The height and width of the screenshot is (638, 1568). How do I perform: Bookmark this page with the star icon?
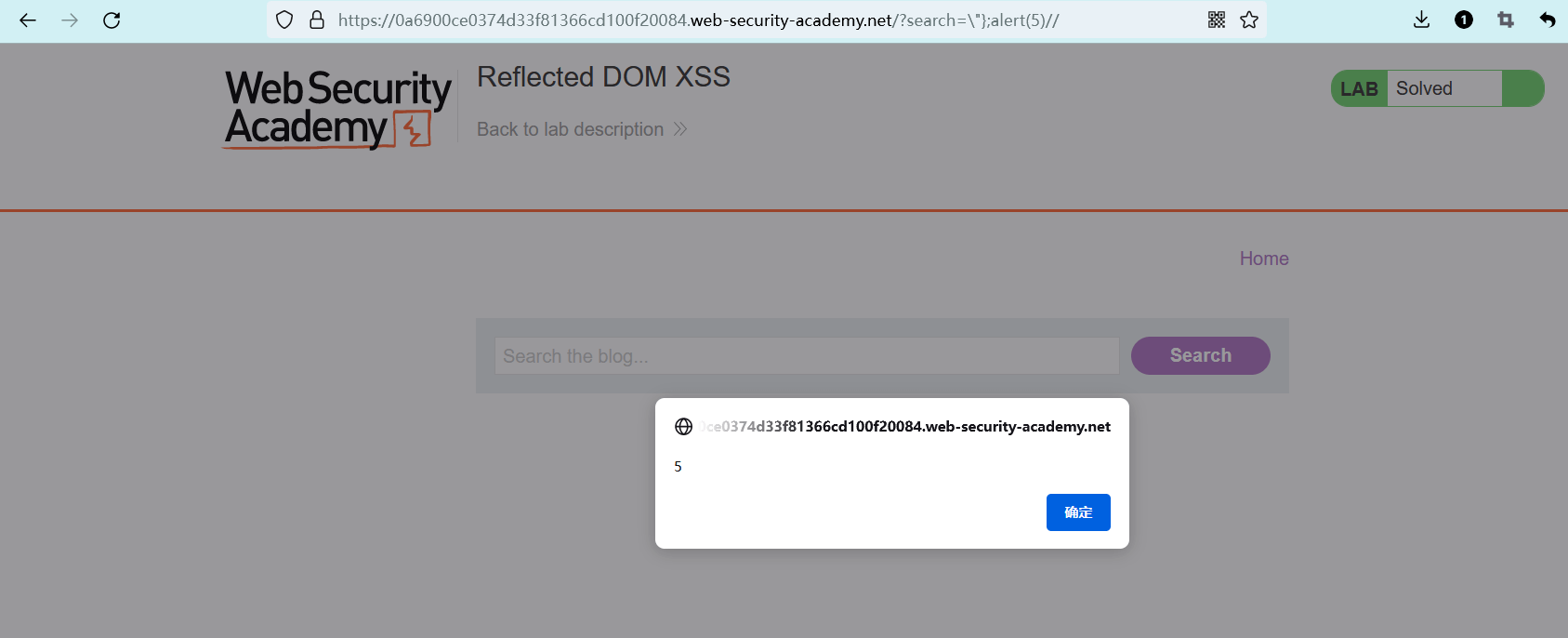(1249, 20)
